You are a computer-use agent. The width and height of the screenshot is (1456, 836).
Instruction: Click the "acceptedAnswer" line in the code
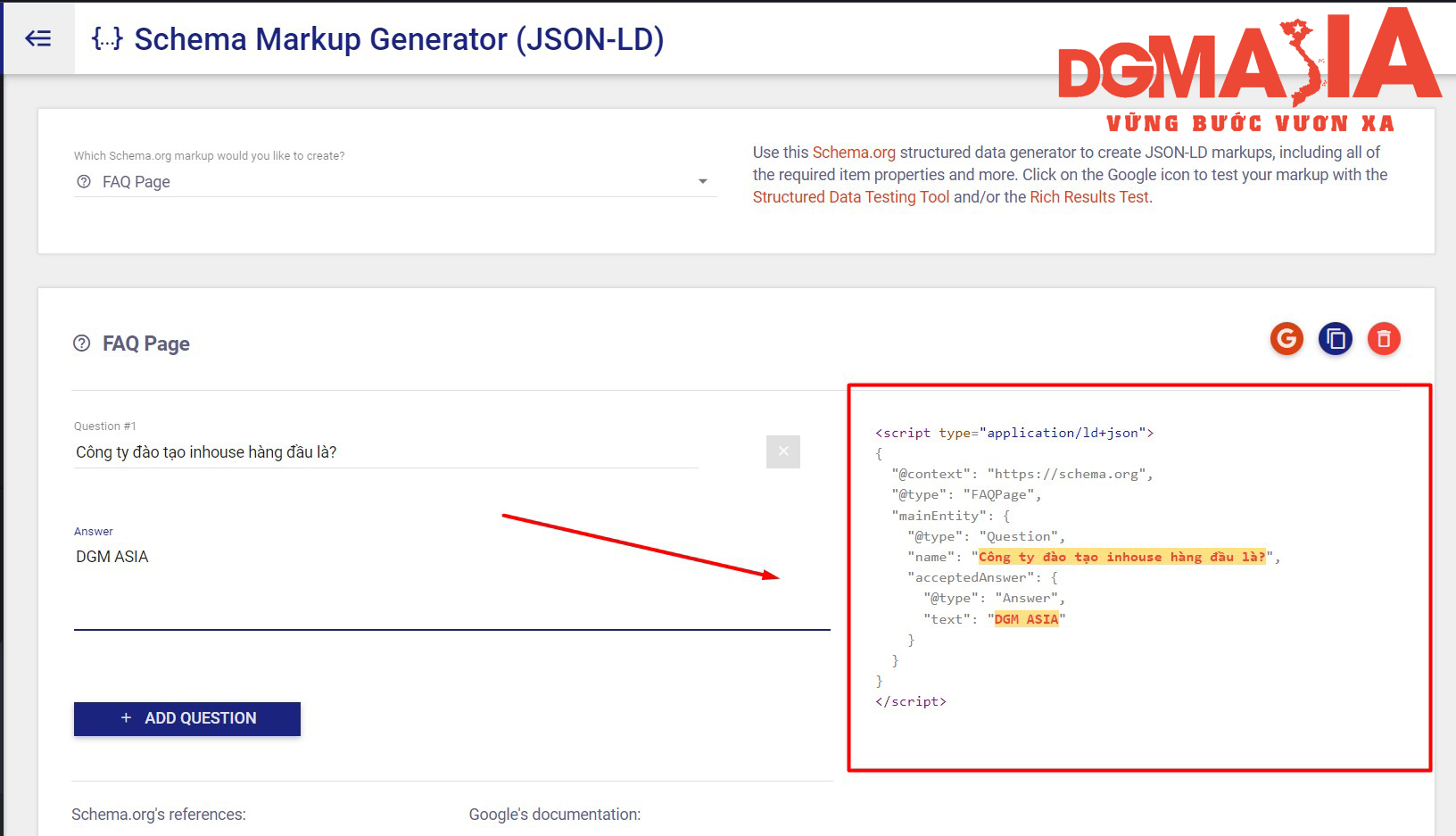point(982,577)
